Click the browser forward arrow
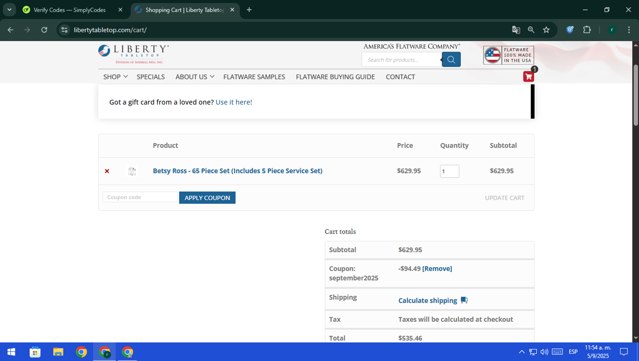This screenshot has width=639, height=361. 27,30
